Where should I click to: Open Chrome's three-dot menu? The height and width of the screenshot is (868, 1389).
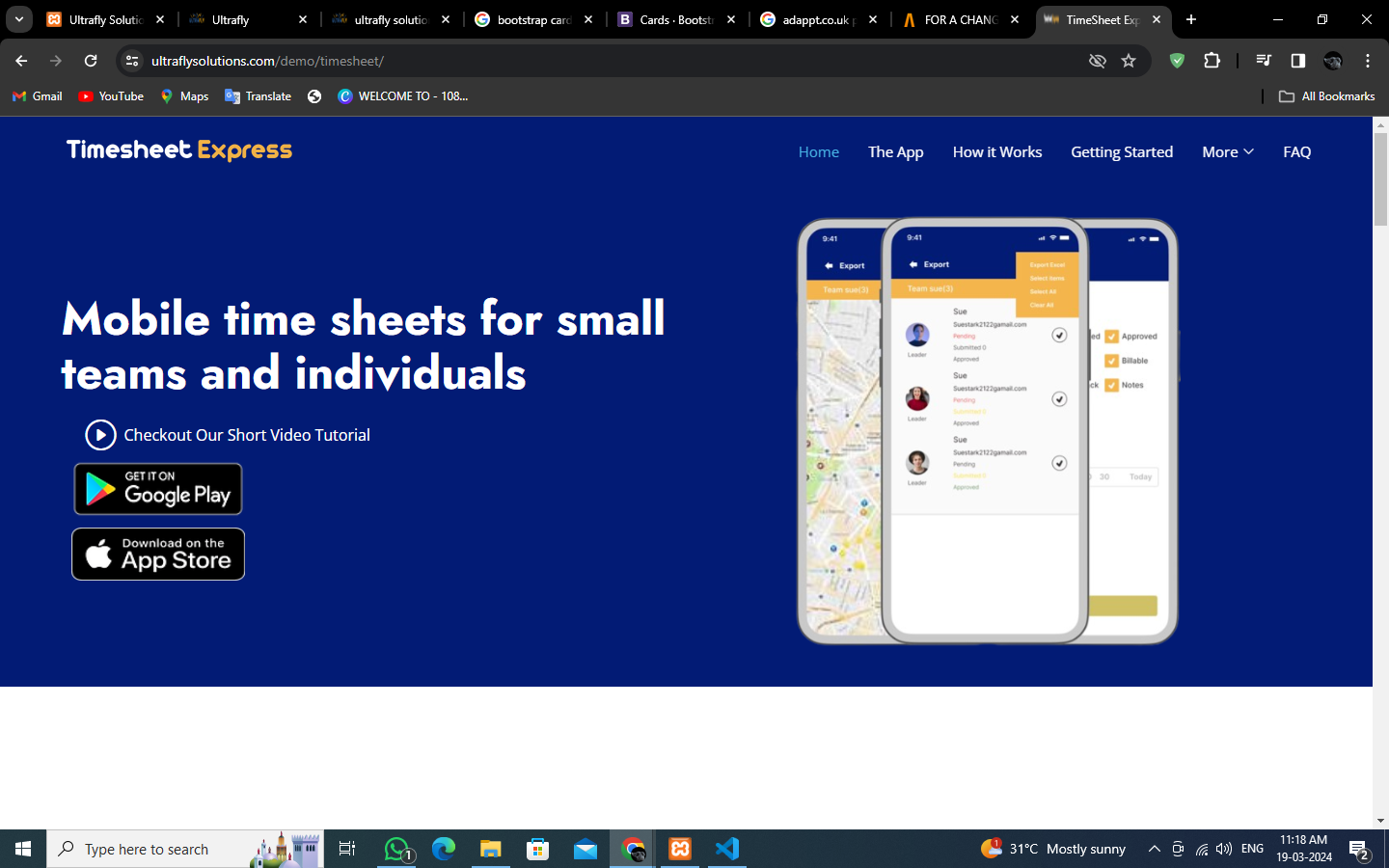point(1368,61)
